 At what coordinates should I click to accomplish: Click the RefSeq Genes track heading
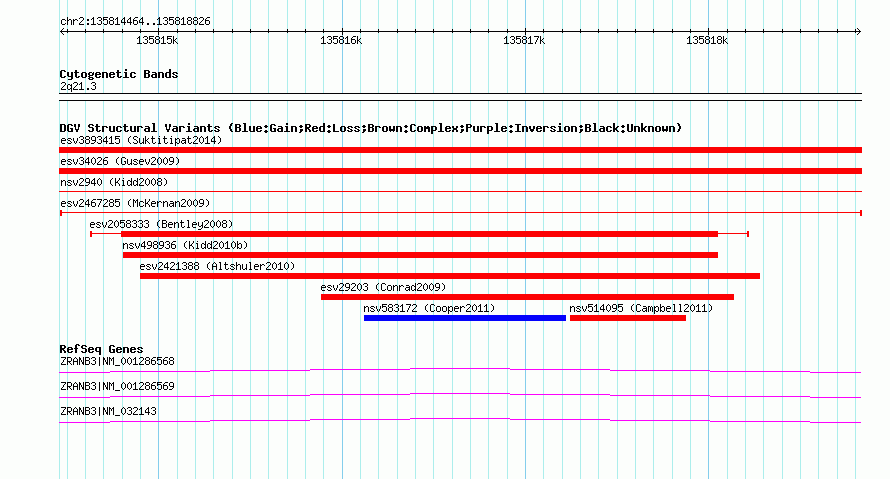(101, 349)
